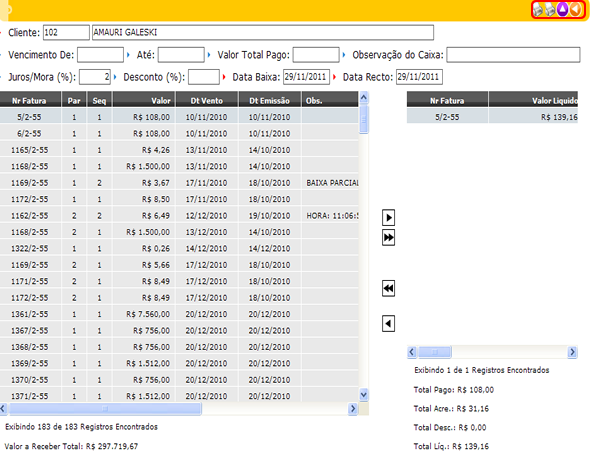Move all invoices back with double left arrow
Viewport: 600px width, 455px height.
click(389, 288)
